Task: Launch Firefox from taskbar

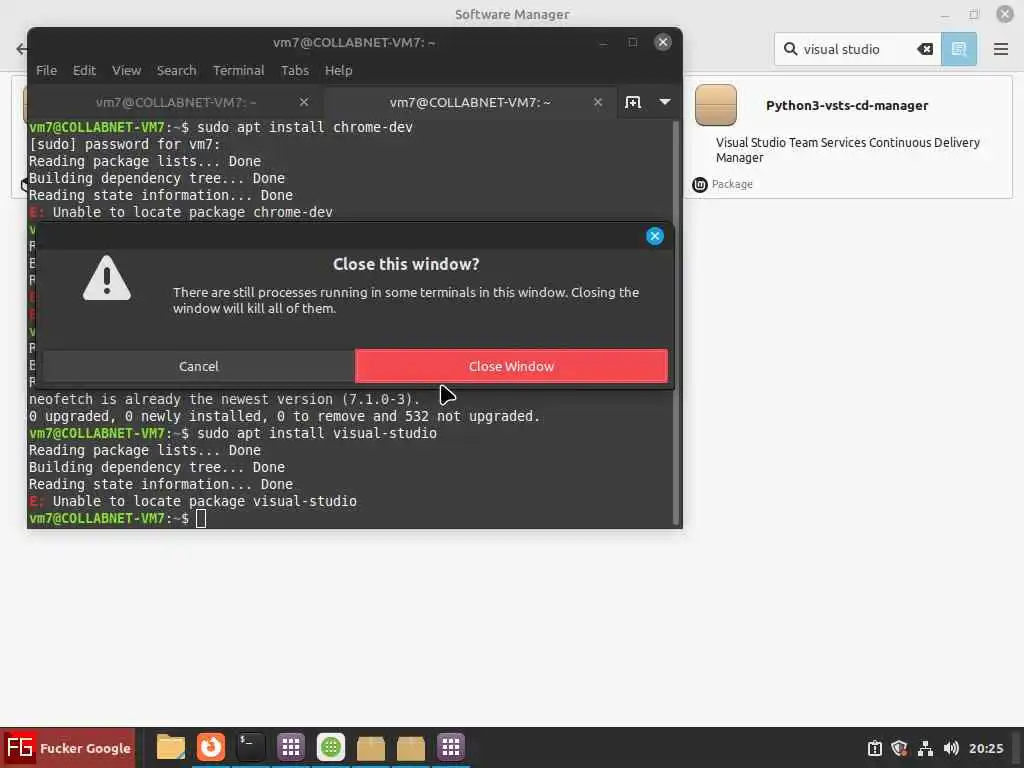Action: click(211, 747)
